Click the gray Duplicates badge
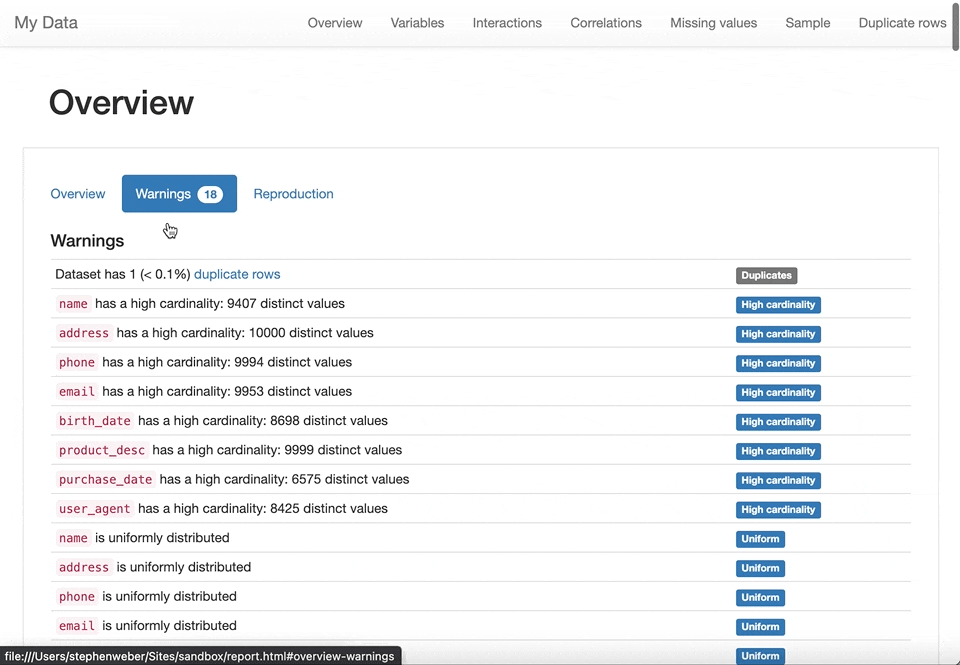The height and width of the screenshot is (665, 960). [x=767, y=276]
